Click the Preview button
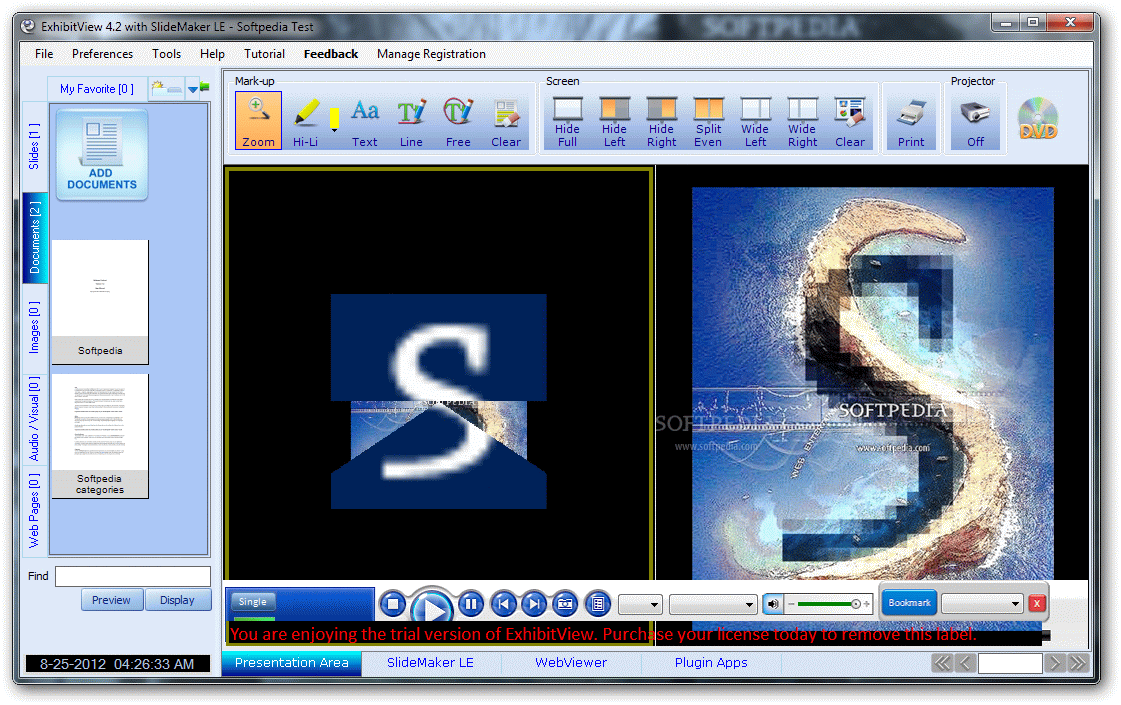1121x705 pixels. (112, 600)
